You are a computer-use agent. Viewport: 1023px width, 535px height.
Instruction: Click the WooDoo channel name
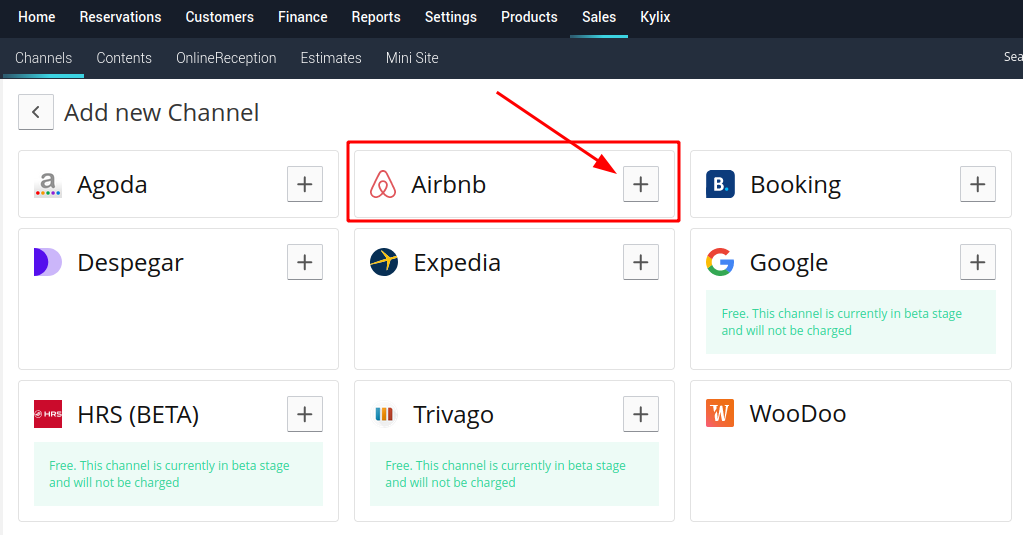pos(798,414)
